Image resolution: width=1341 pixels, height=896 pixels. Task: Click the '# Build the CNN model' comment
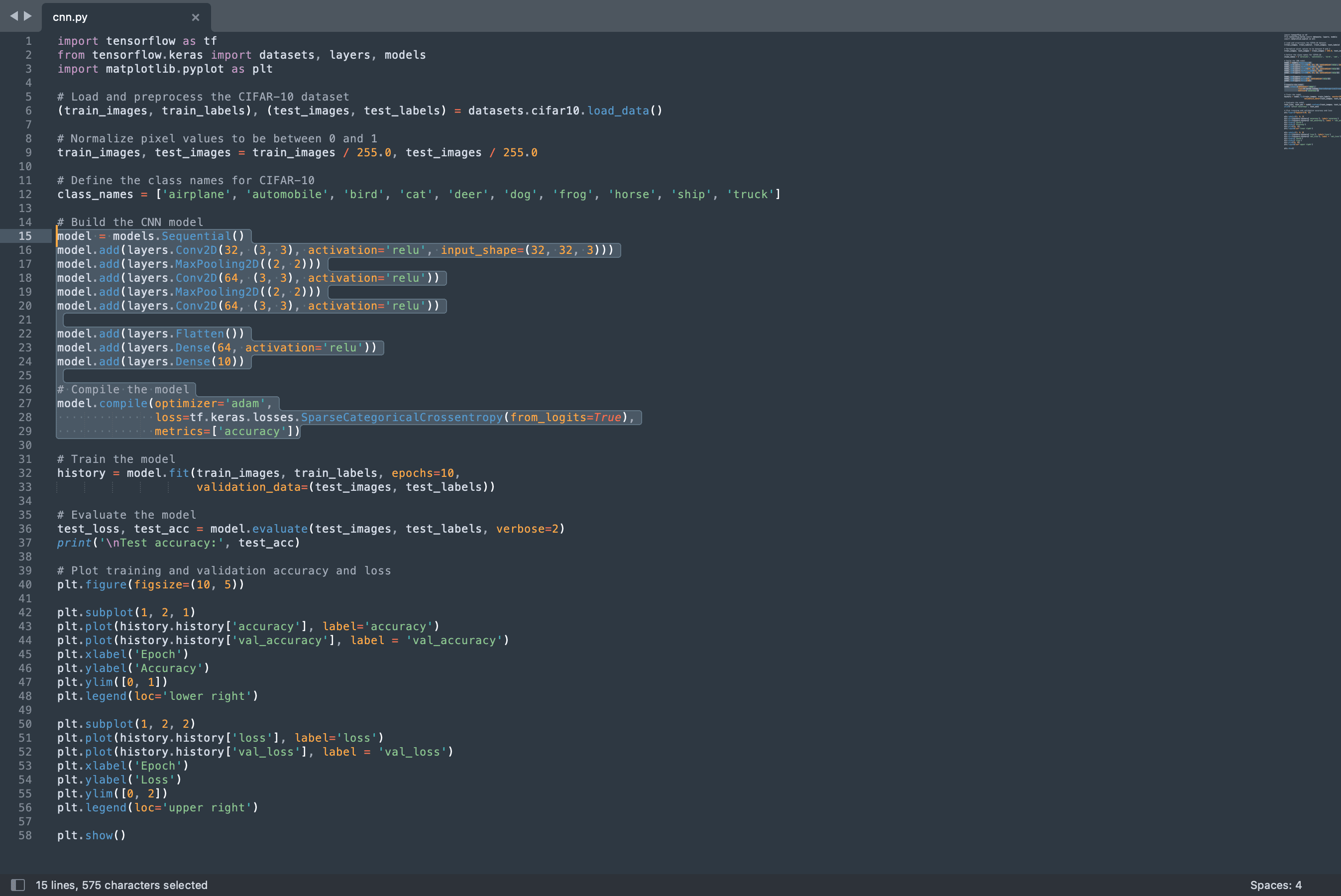[x=130, y=223]
